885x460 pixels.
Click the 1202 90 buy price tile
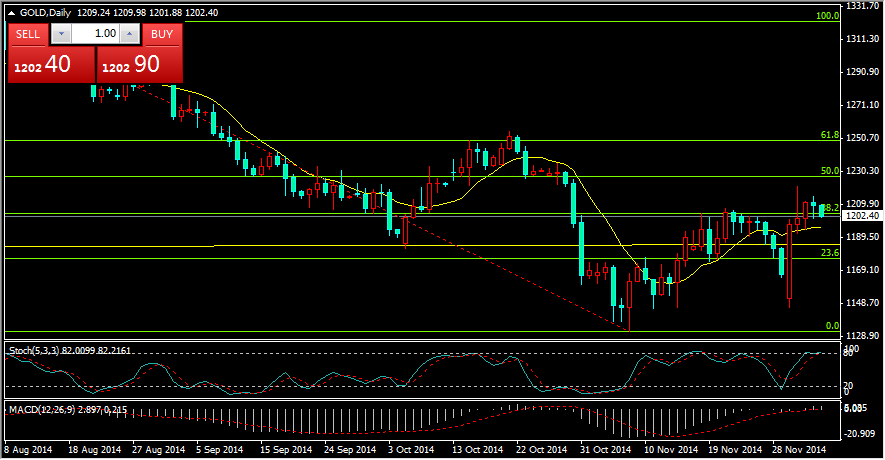142,65
